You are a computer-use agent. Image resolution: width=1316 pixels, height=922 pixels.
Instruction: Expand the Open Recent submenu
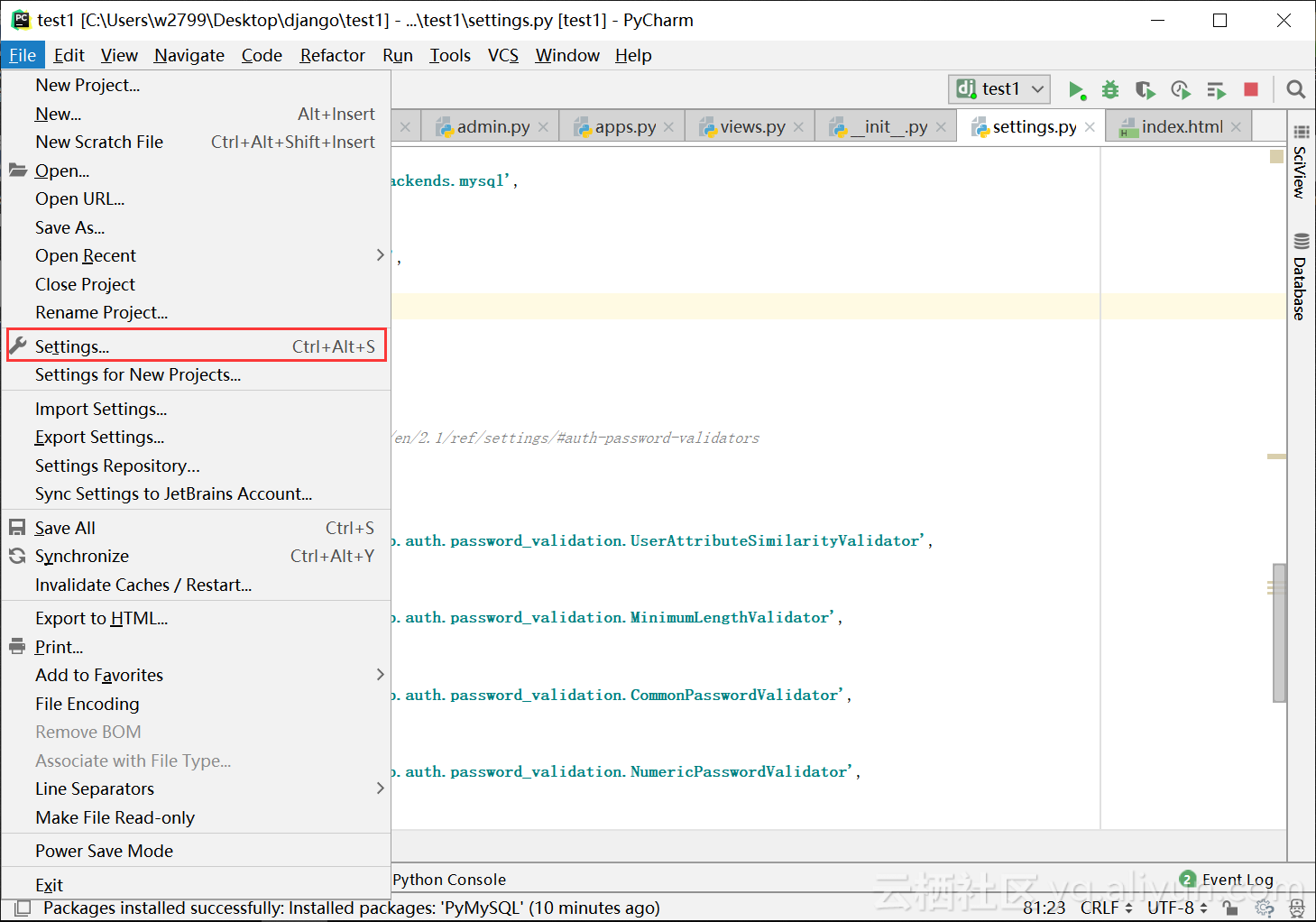point(197,255)
